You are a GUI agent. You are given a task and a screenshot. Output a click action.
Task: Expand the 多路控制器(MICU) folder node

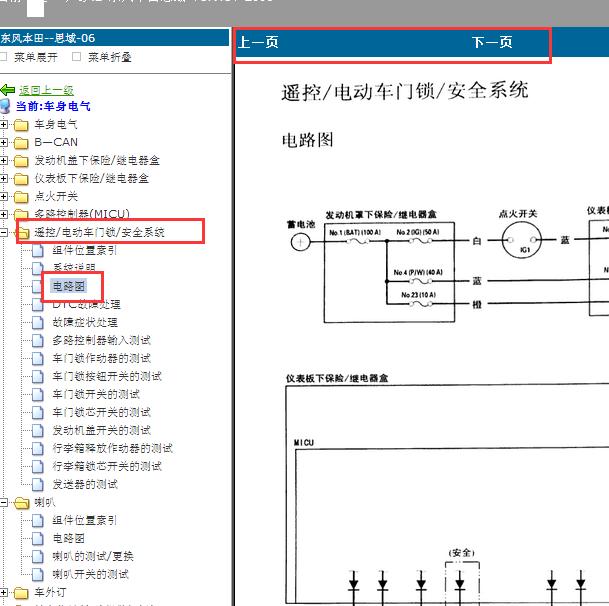(x=3, y=214)
